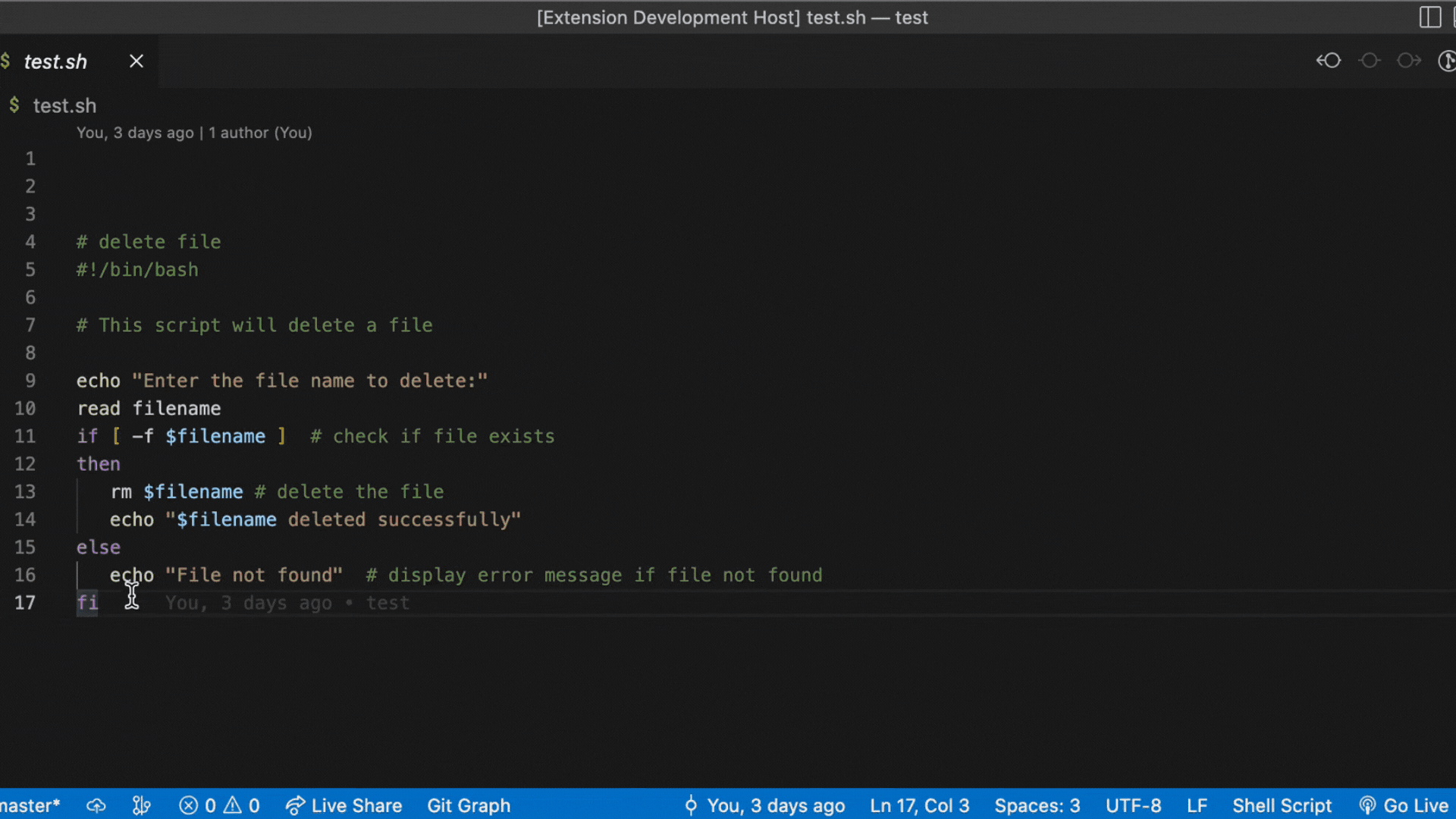Close the test.sh editor tab
The image size is (1456, 819).
point(136,61)
